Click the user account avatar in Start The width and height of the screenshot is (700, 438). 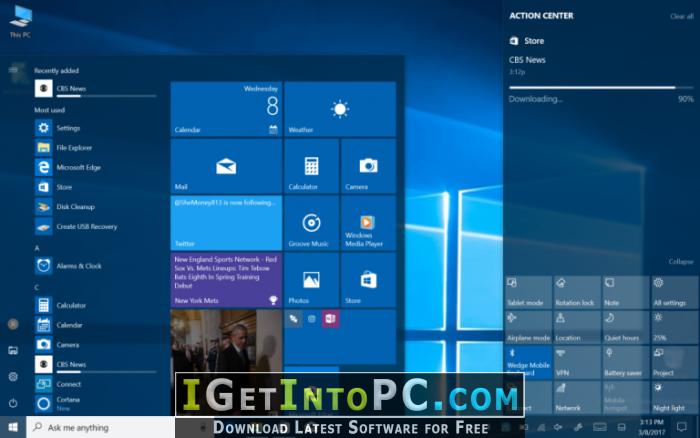click(13, 324)
